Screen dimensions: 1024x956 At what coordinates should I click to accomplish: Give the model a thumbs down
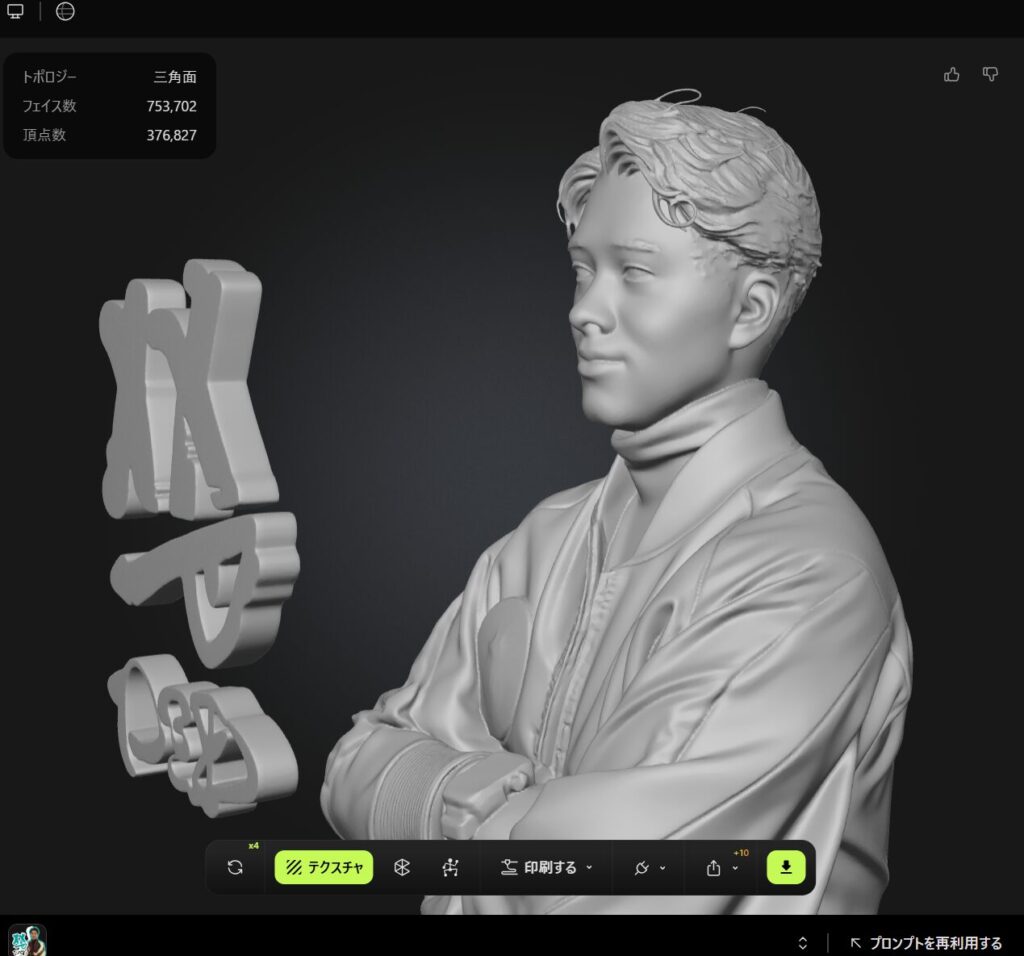[x=990, y=74]
